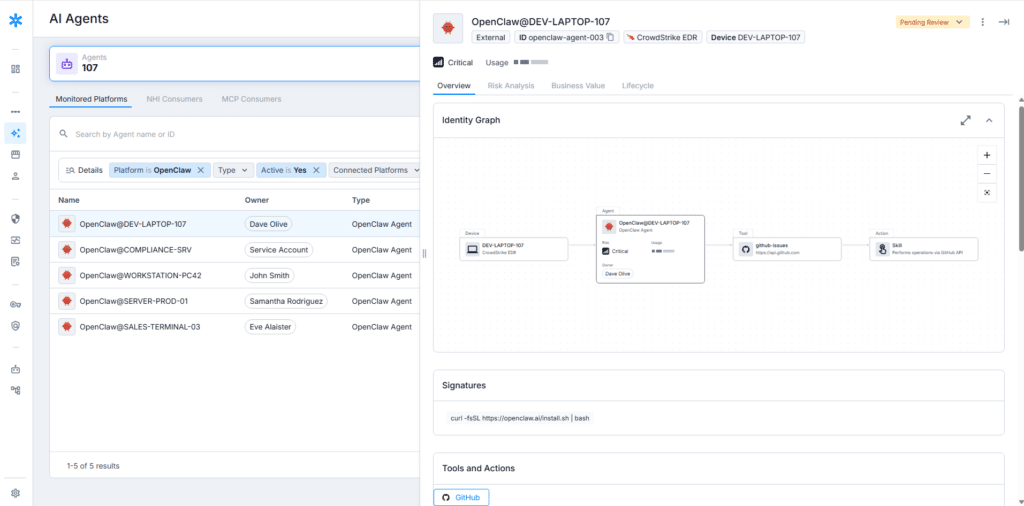Image resolution: width=1024 pixels, height=506 pixels.
Task: Click the Skill action node
Action: pyautogui.click(x=923, y=249)
